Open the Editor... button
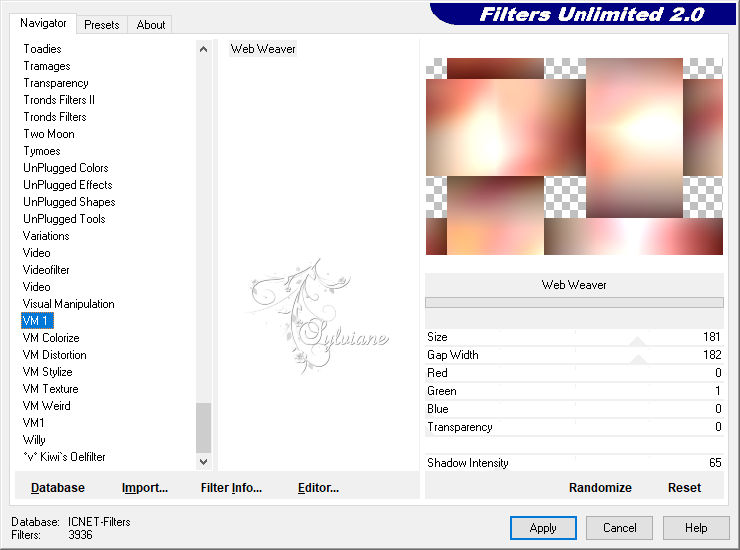740x550 pixels. tap(318, 488)
